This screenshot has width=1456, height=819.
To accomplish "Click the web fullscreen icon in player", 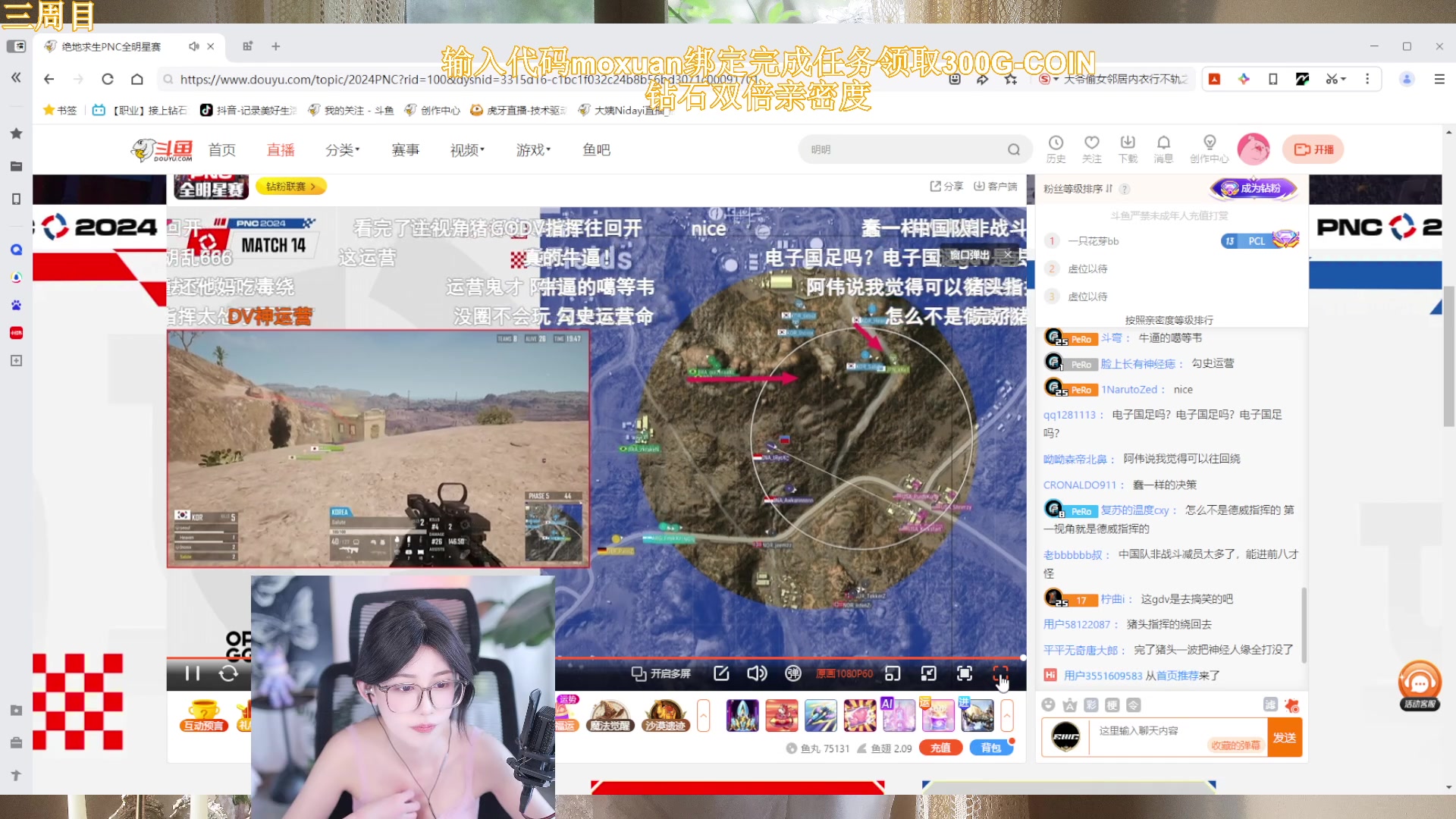I will click(965, 673).
